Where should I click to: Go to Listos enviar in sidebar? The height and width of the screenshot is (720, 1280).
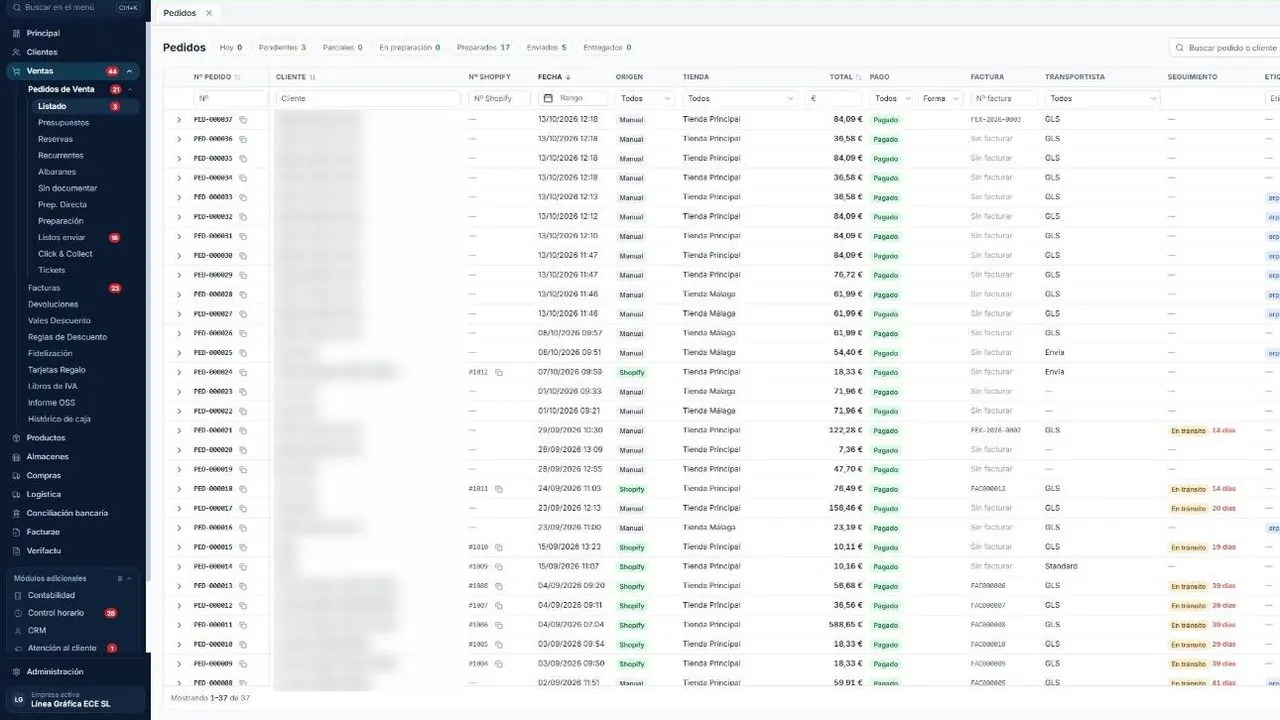pos(62,237)
